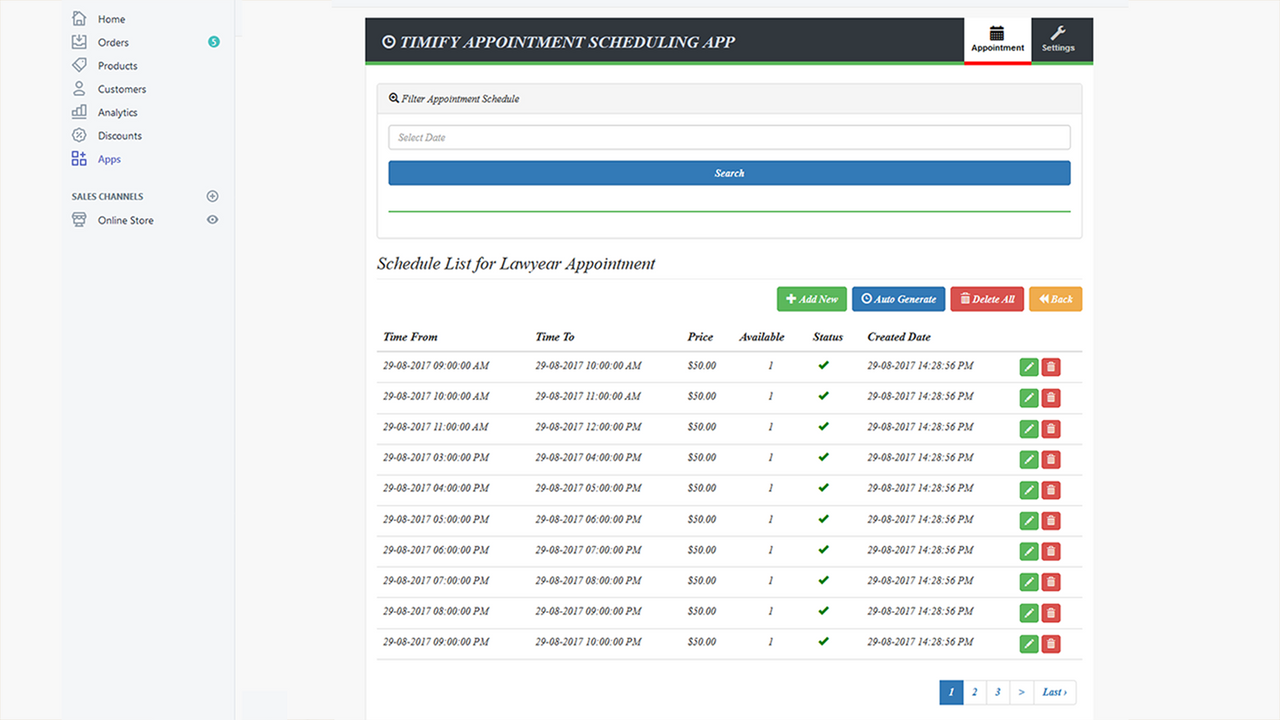Go to next page with > arrow

pos(1021,692)
